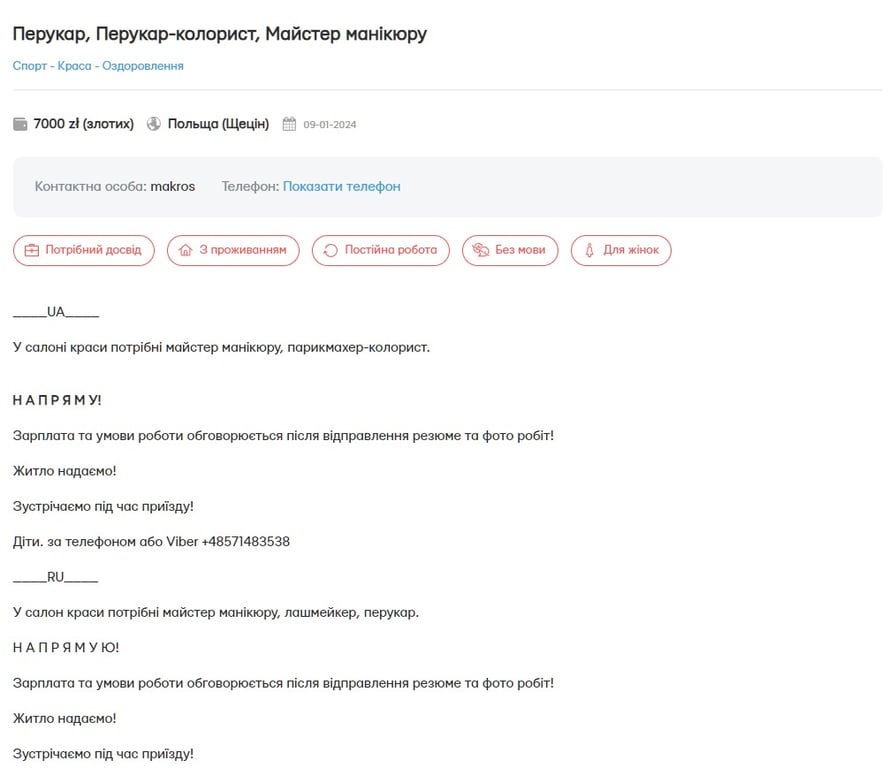This screenshot has width=889, height=768.
Task: Click the wallet icon beside the salary
Action: point(20,124)
